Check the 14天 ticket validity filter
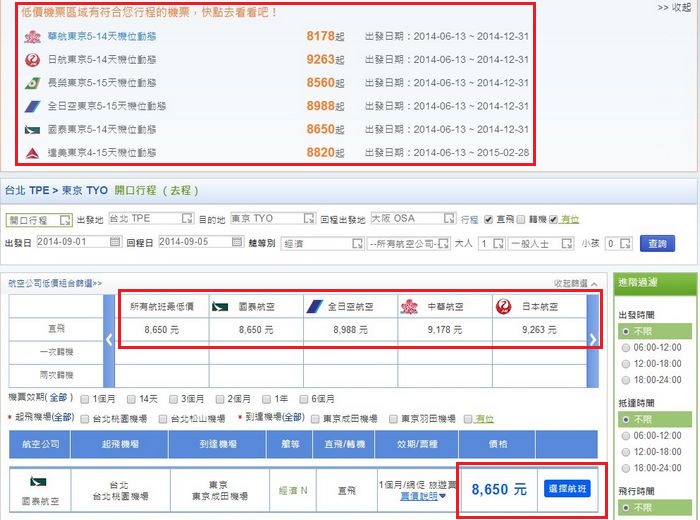The width and height of the screenshot is (700, 520). coord(131,399)
